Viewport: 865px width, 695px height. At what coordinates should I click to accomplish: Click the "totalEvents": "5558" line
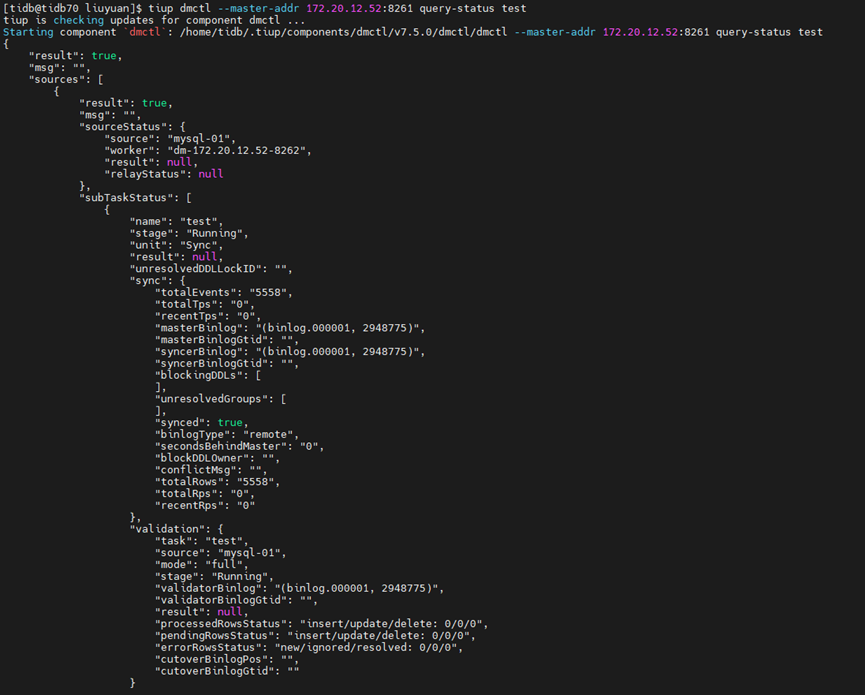224,292
